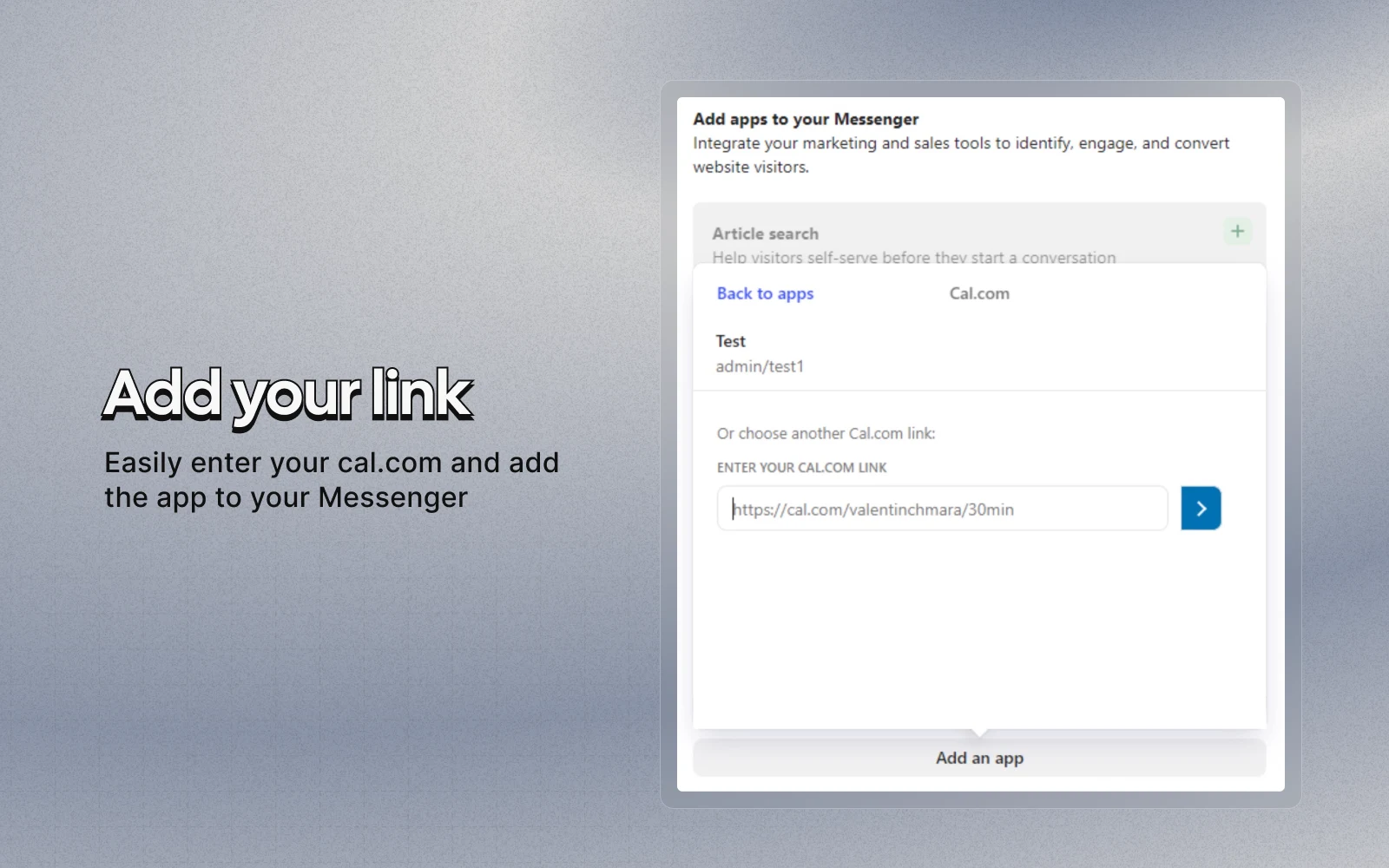Image resolution: width=1389 pixels, height=868 pixels.
Task: Click the Add an app button
Action: [x=978, y=758]
